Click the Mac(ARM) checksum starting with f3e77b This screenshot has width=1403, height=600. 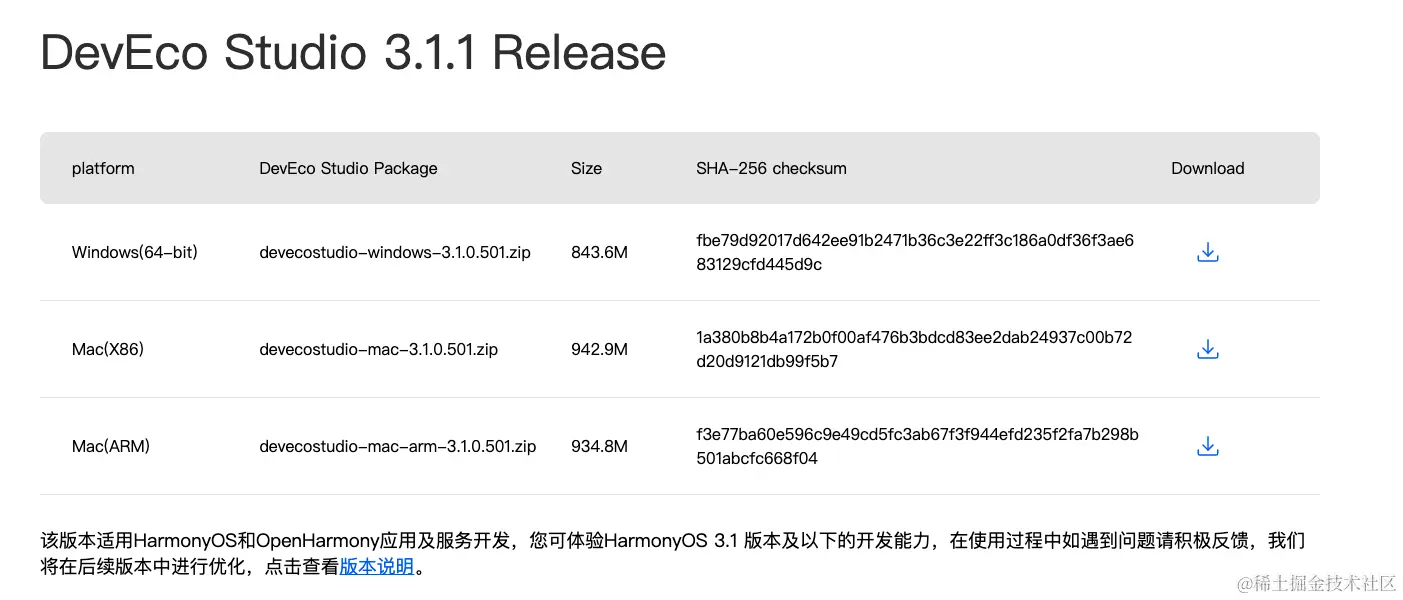(x=916, y=446)
